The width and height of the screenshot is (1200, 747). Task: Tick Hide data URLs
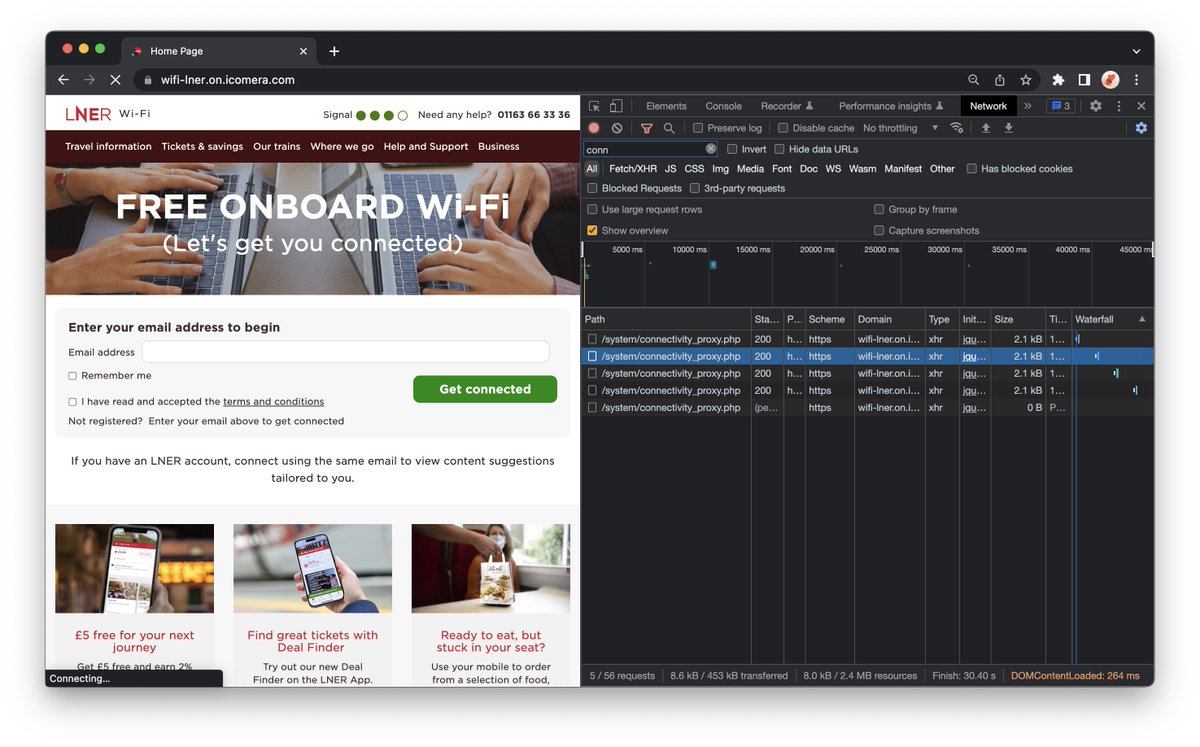779,149
